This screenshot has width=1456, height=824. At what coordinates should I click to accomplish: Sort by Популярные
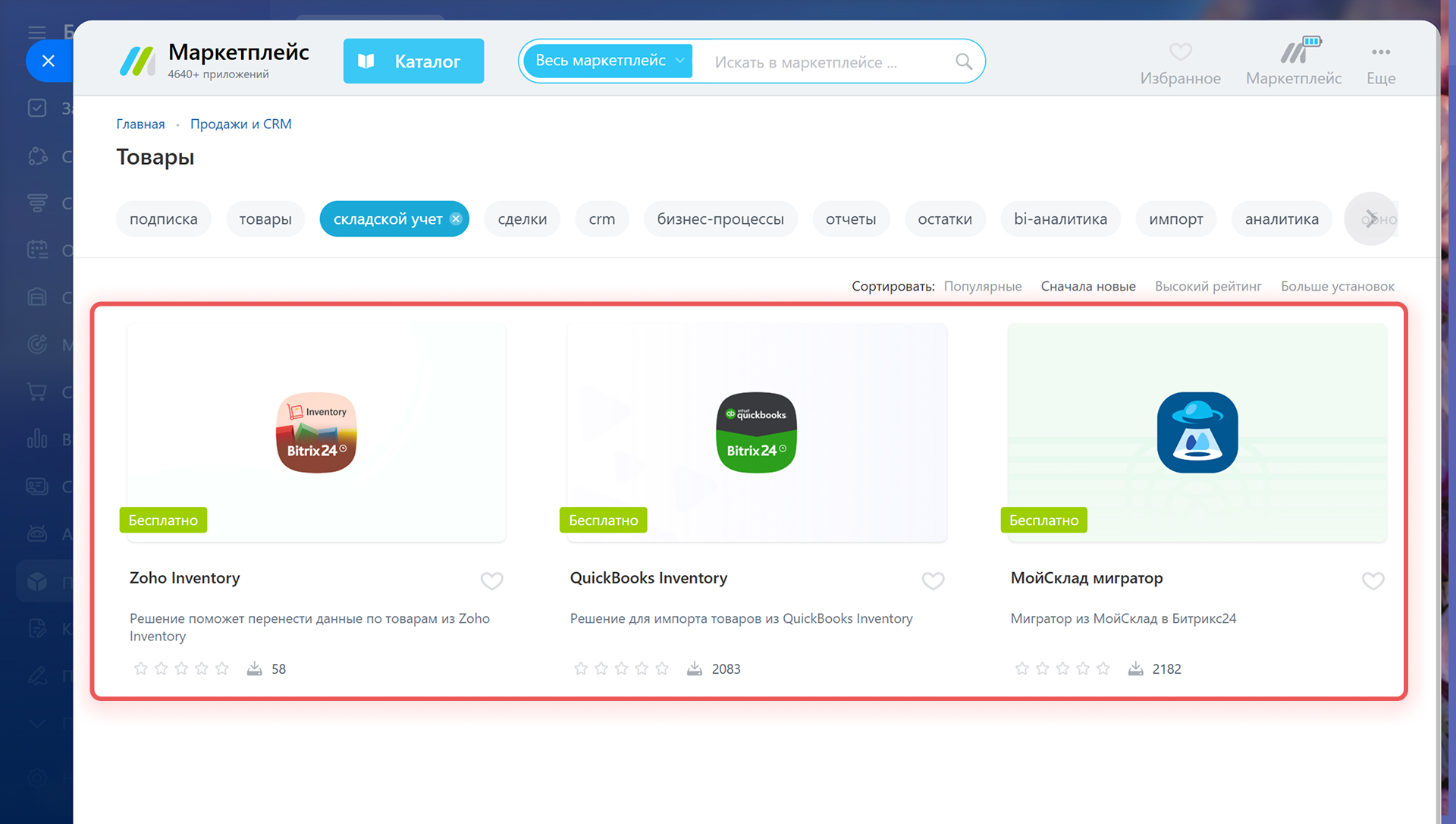[982, 286]
